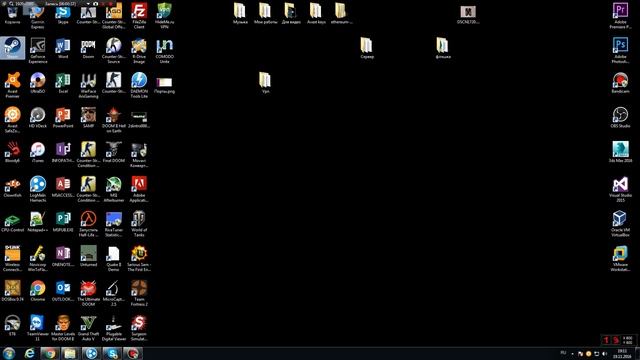The width and height of the screenshot is (640, 360).
Task: Select The Ultimate DOOM shortcut
Action: click(x=88, y=293)
